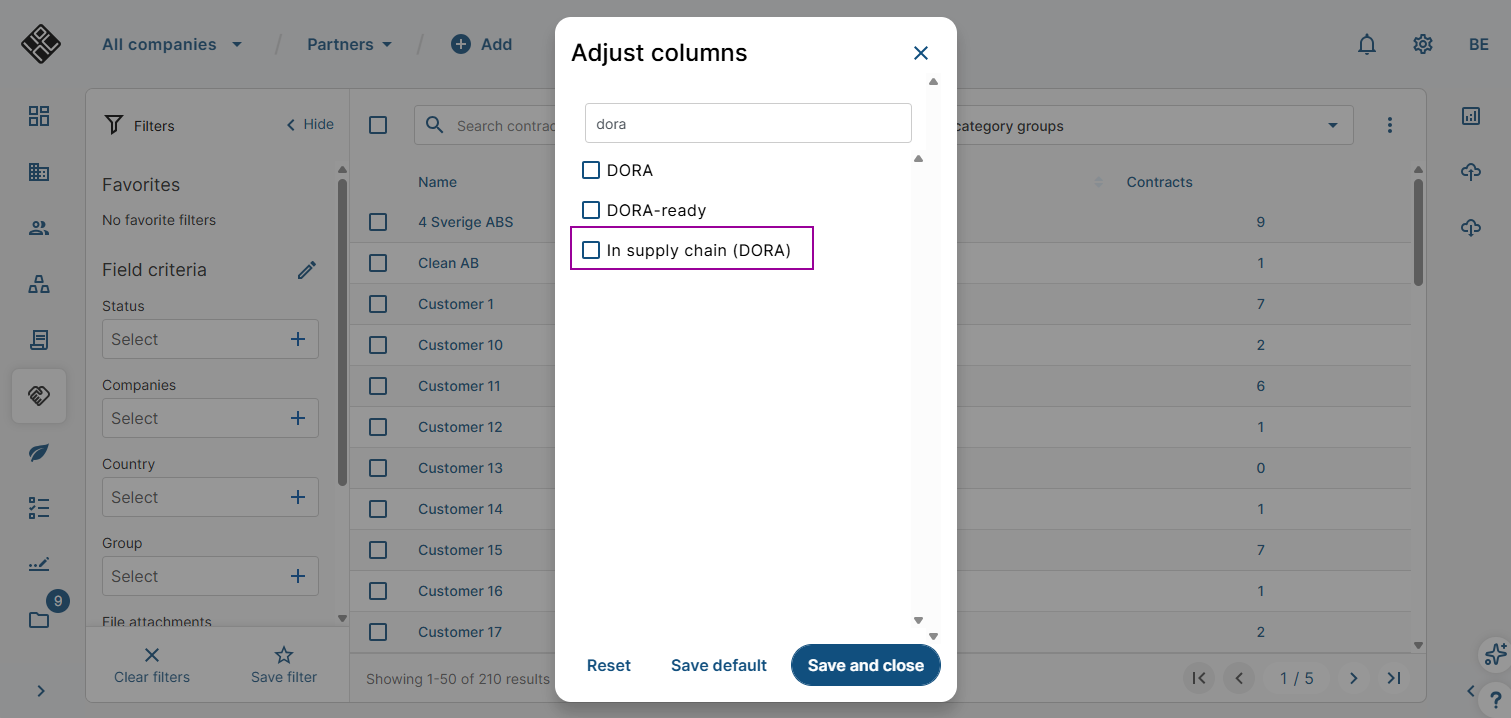Click the Add menu item
The height and width of the screenshot is (718, 1511).
(x=482, y=44)
